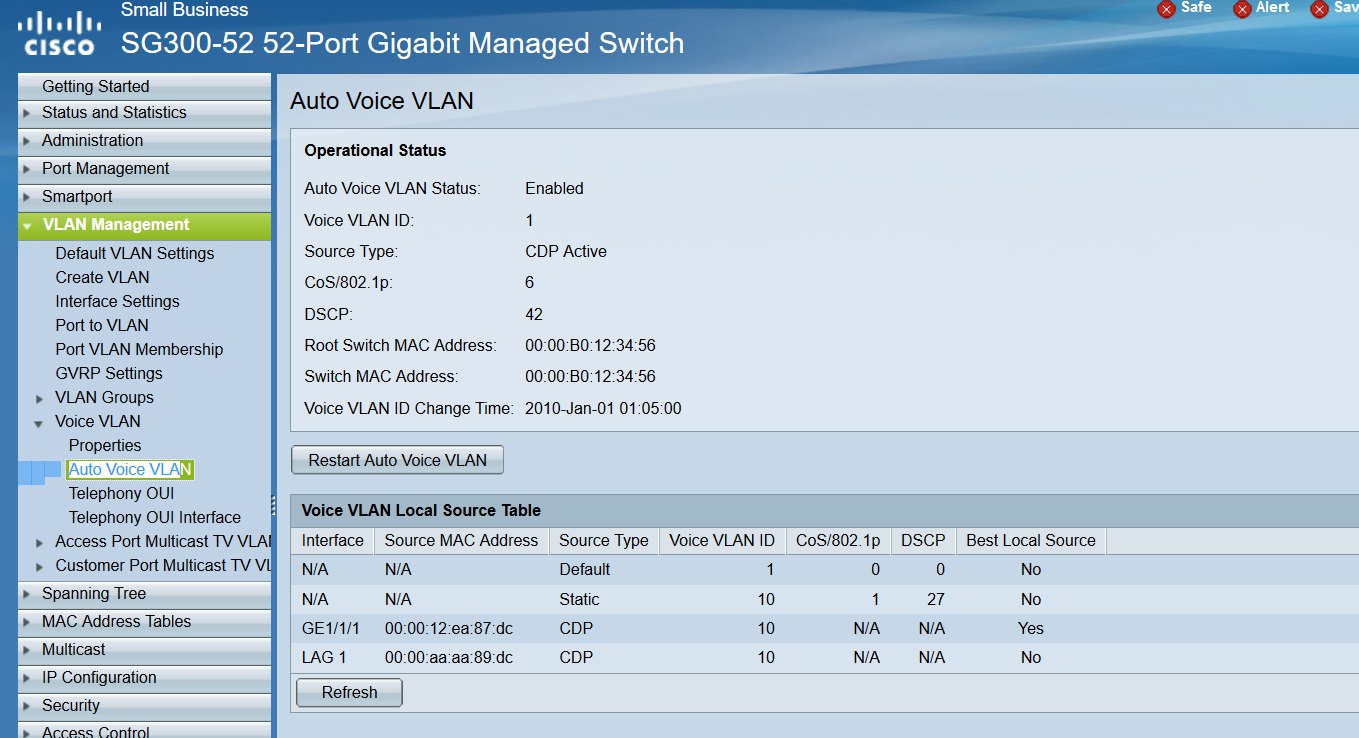Open Spanning Tree menu
Image resolution: width=1359 pixels, height=738 pixels.
94,593
